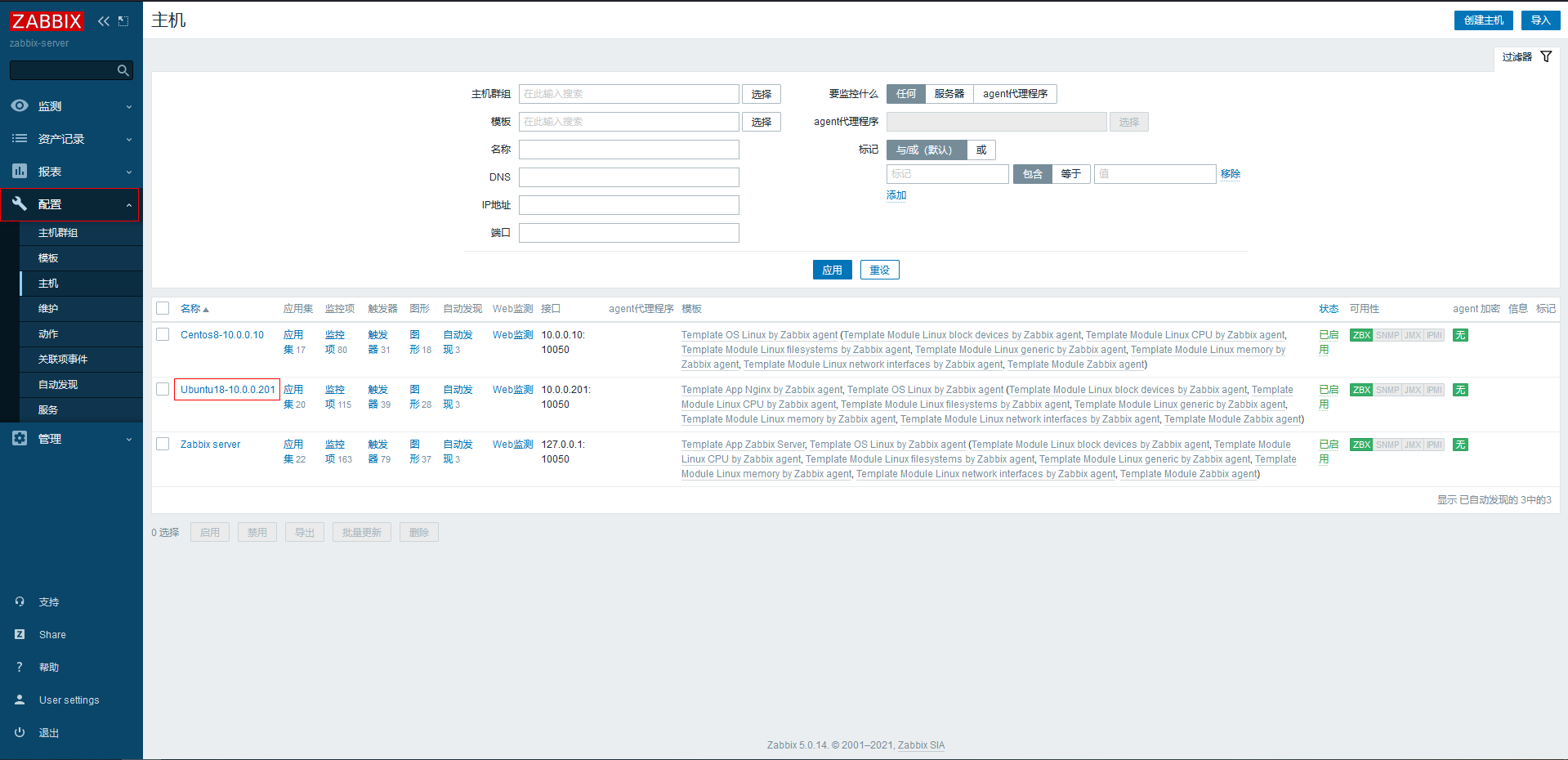Click the 名称 filter input field

tap(629, 150)
